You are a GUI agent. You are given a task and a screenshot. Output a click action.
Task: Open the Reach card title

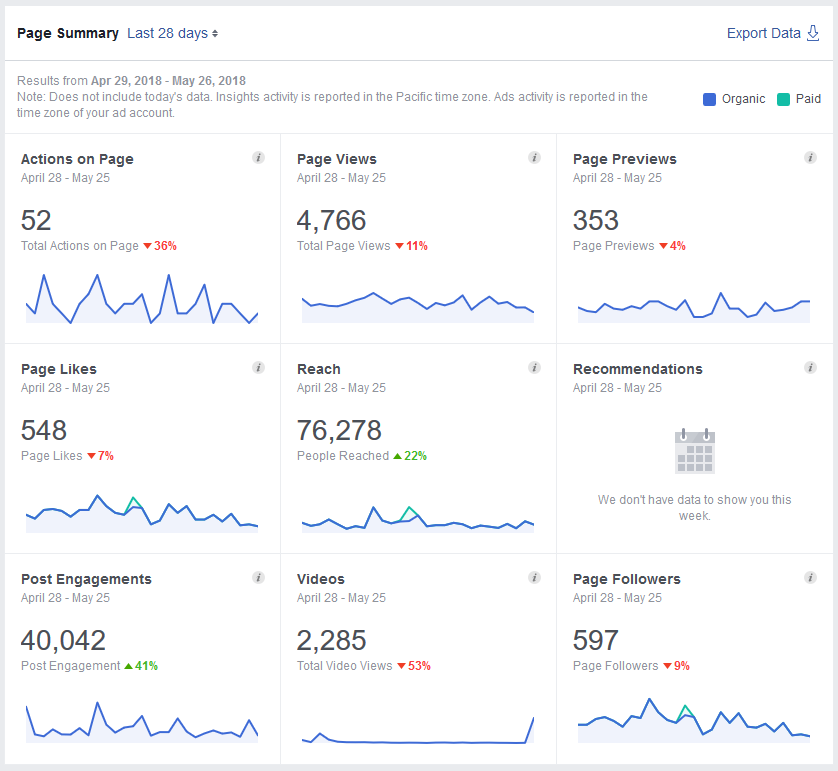319,369
